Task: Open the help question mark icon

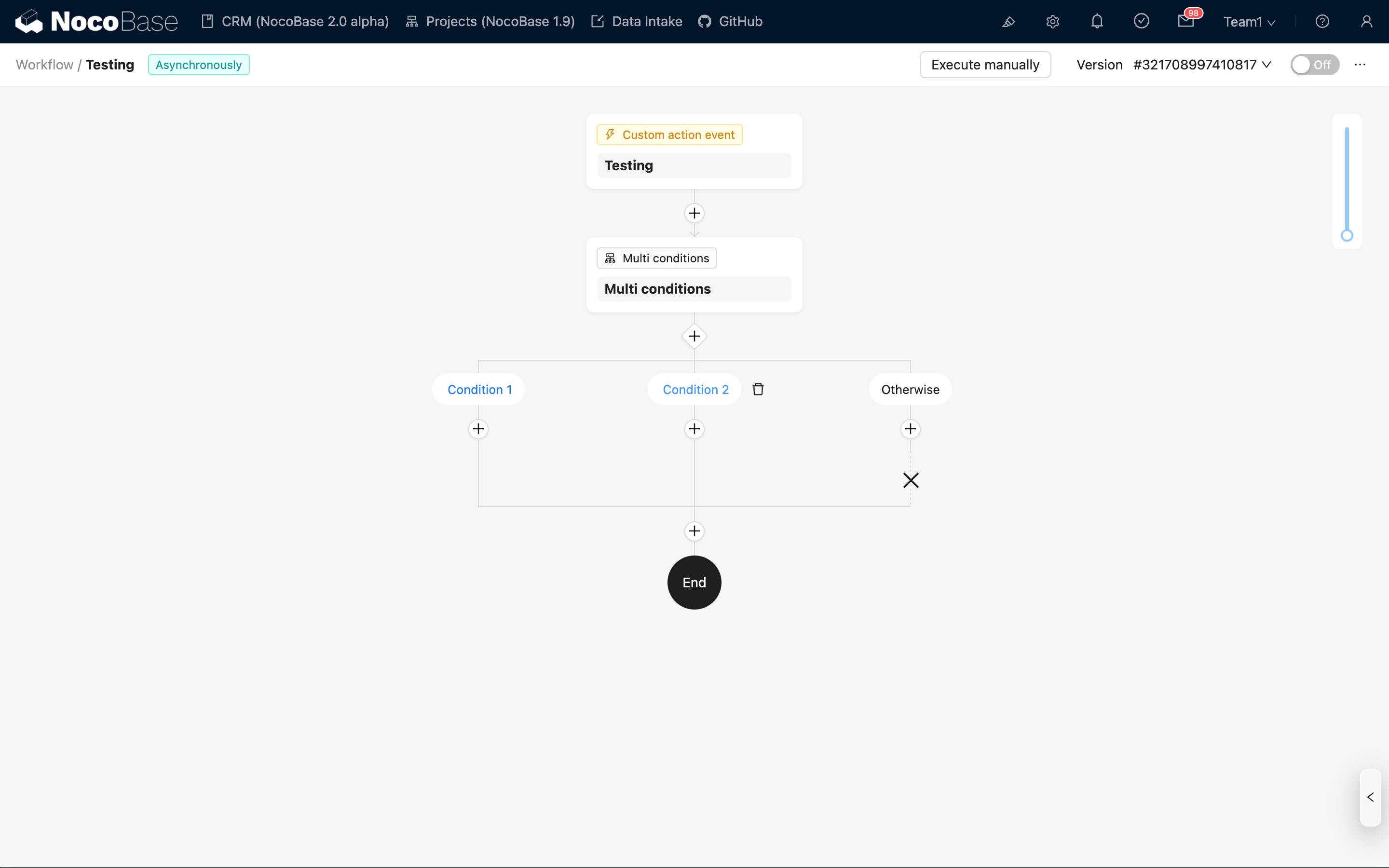Action: (x=1322, y=22)
